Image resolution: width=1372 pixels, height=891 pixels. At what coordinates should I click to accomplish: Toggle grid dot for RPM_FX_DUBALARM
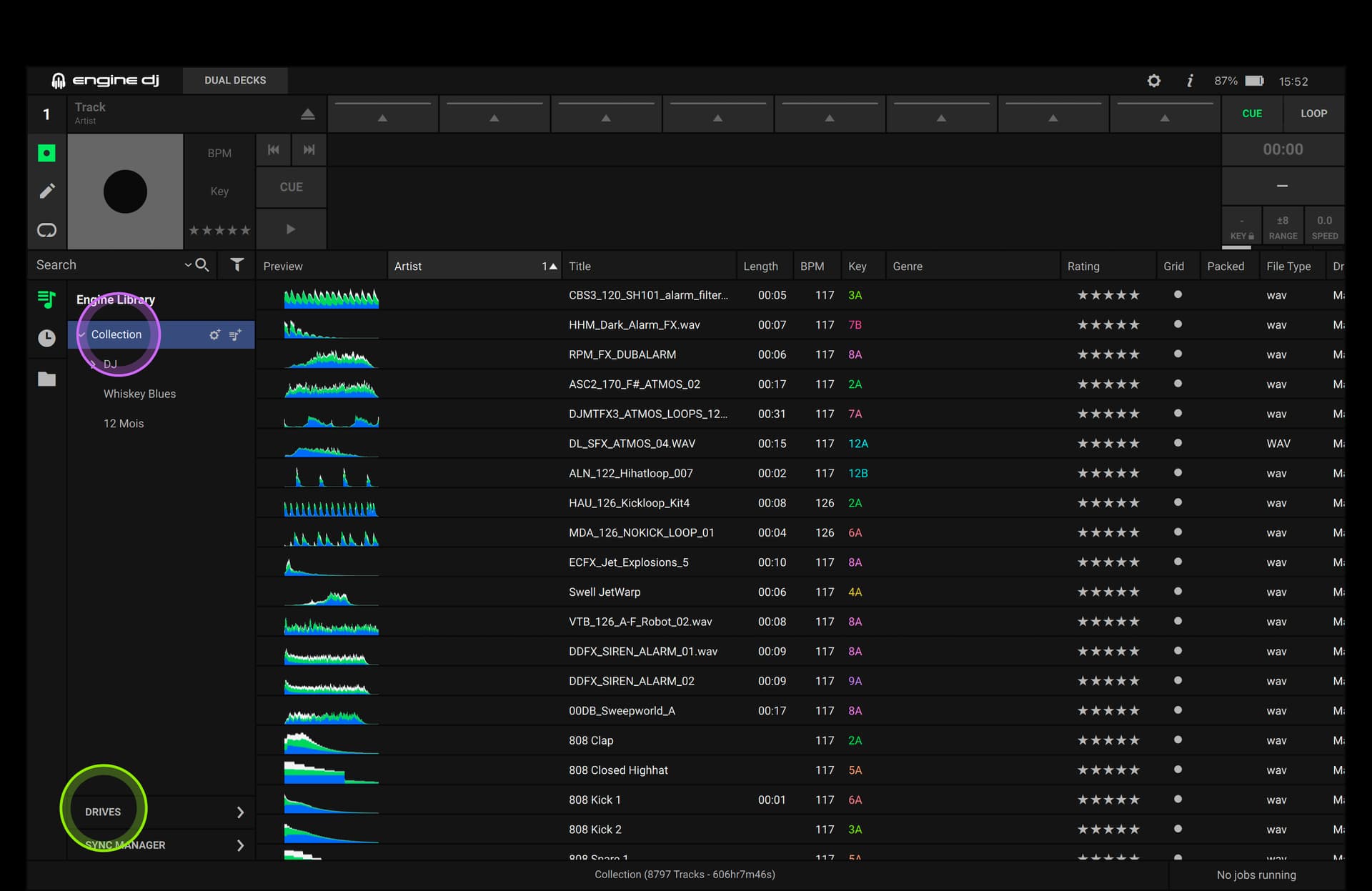click(x=1178, y=354)
